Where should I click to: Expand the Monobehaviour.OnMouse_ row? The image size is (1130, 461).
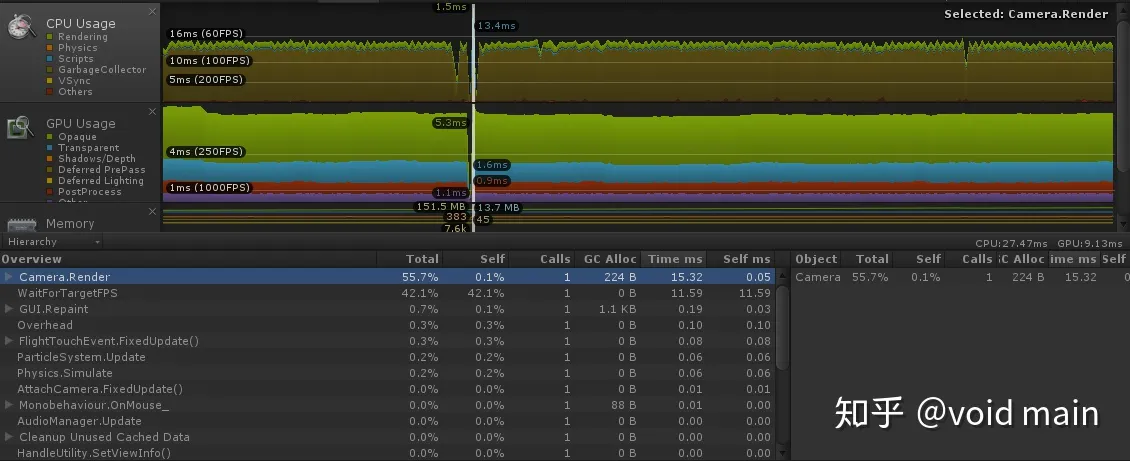click(9, 405)
